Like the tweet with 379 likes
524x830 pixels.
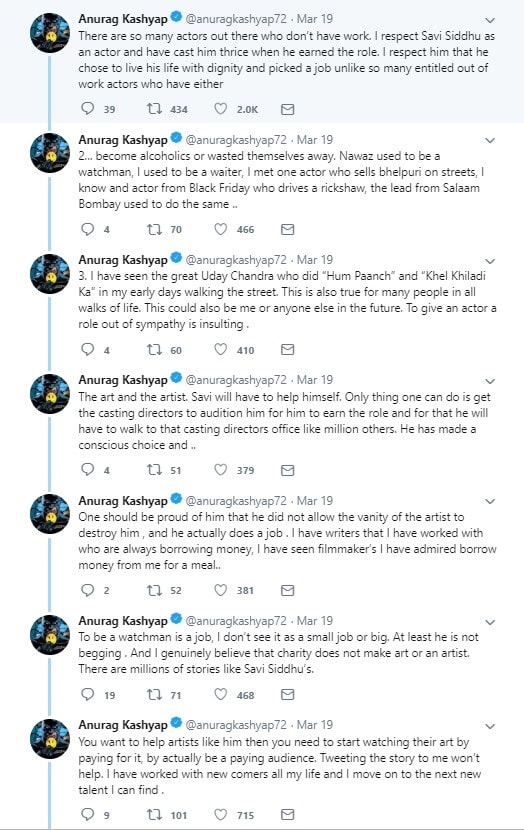coord(220,470)
